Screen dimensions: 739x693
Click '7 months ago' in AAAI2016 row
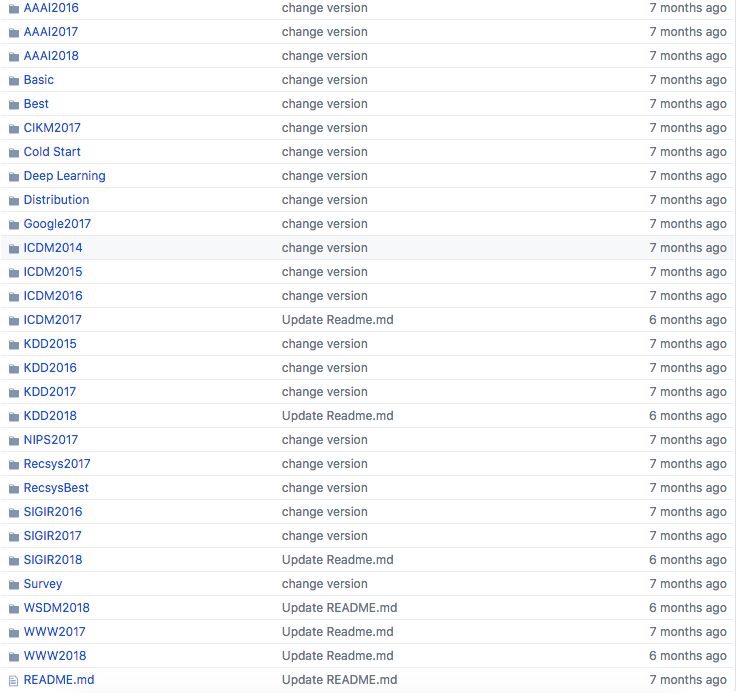pos(688,8)
